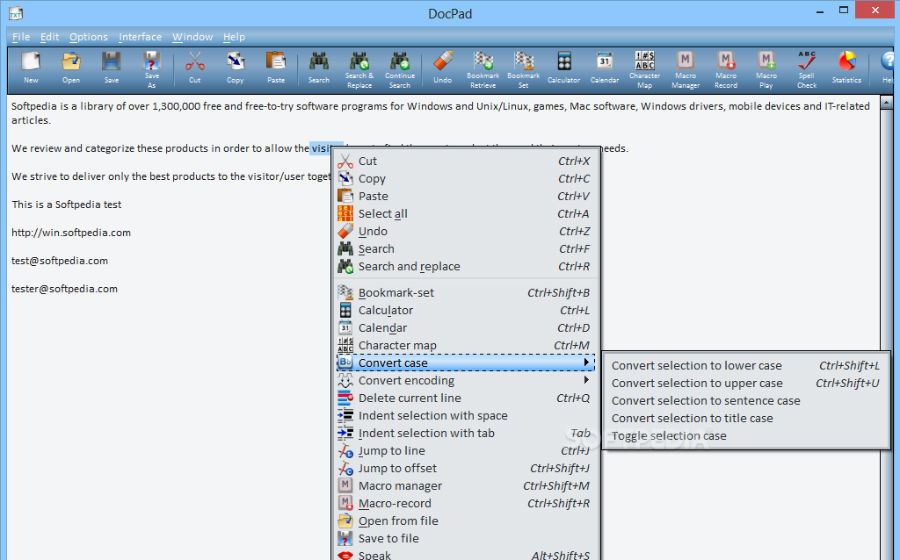Click the Copy toolbar icon
Image resolution: width=900 pixels, height=560 pixels.
[235, 68]
